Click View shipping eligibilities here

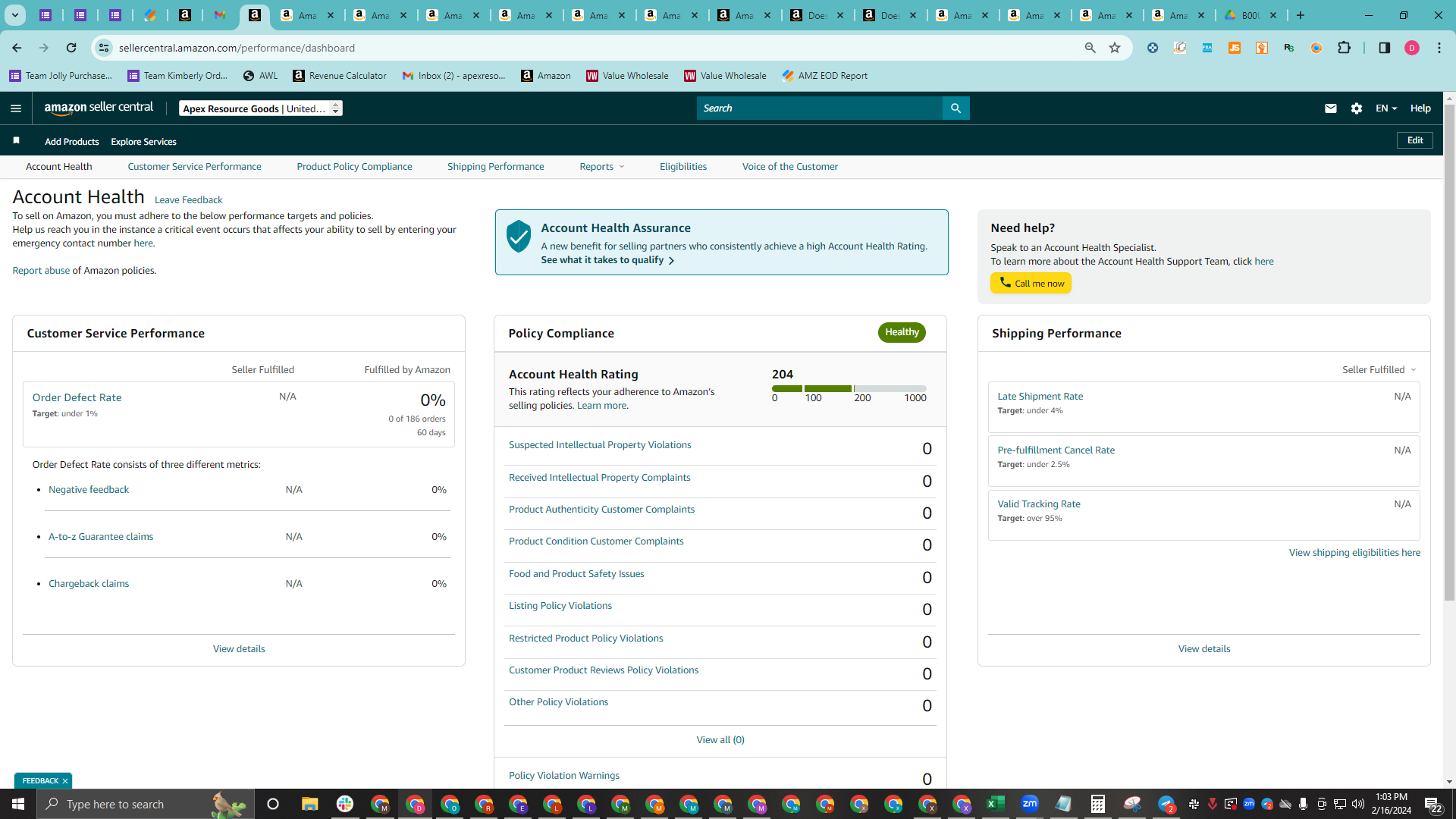(x=1354, y=553)
